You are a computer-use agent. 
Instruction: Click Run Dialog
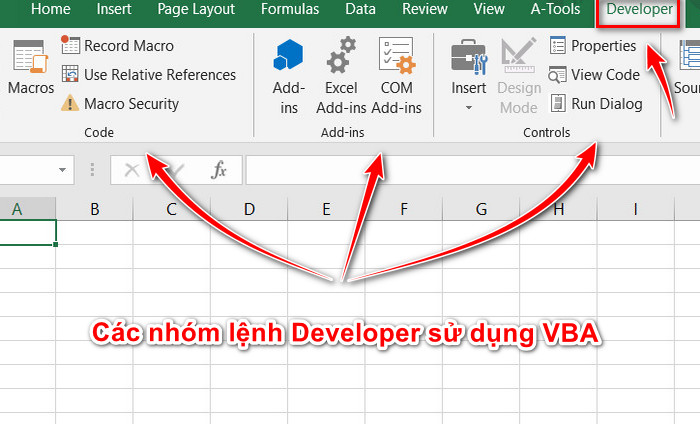pos(596,104)
